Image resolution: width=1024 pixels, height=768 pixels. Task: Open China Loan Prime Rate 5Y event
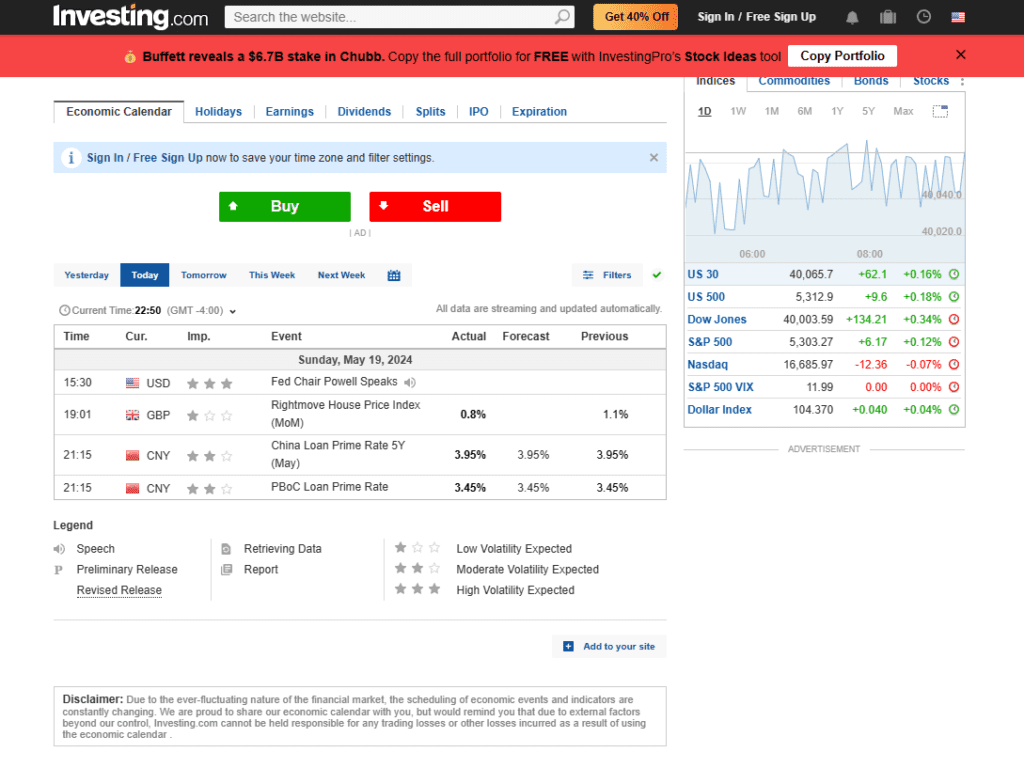338,454
